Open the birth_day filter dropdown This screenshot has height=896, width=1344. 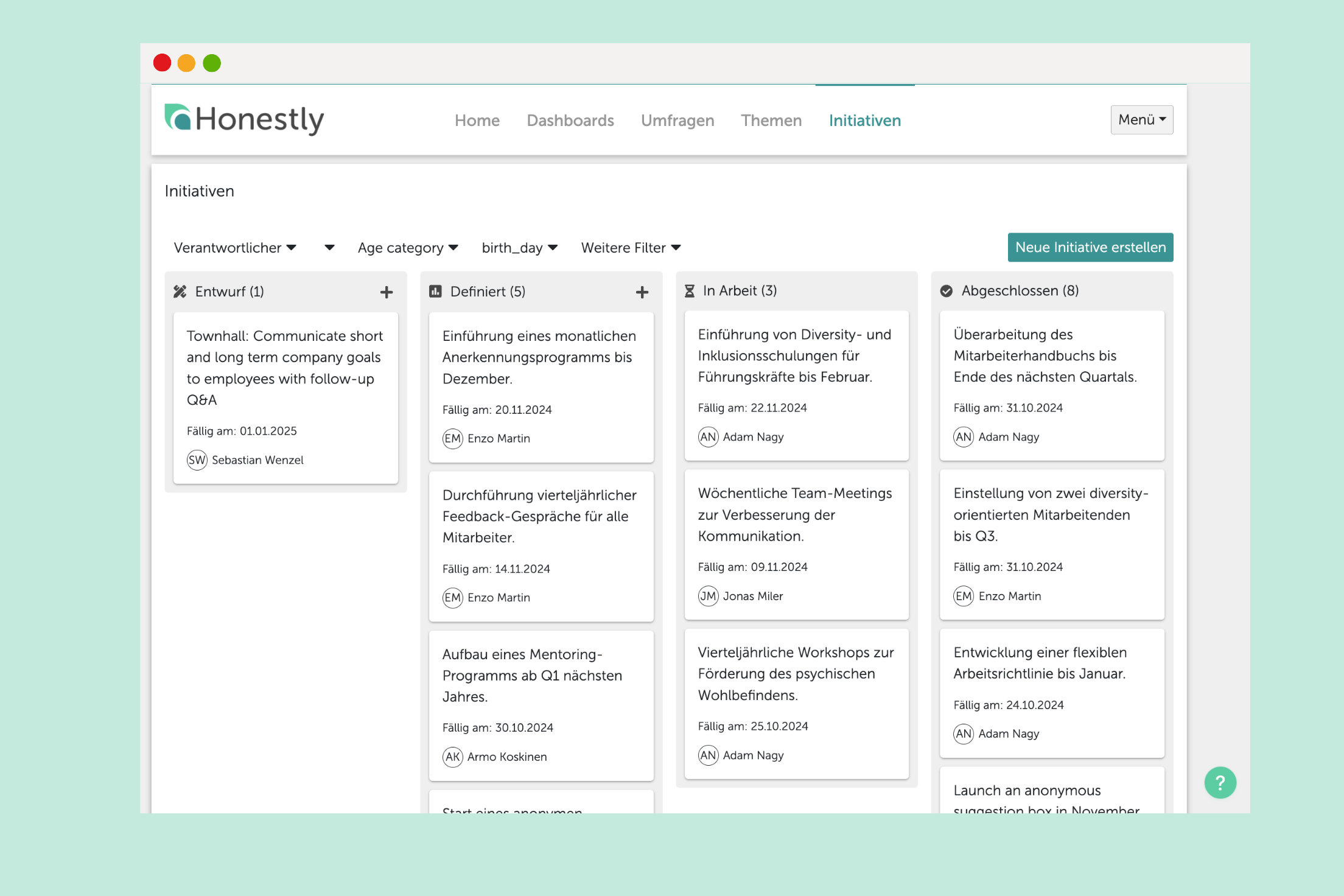coord(519,248)
